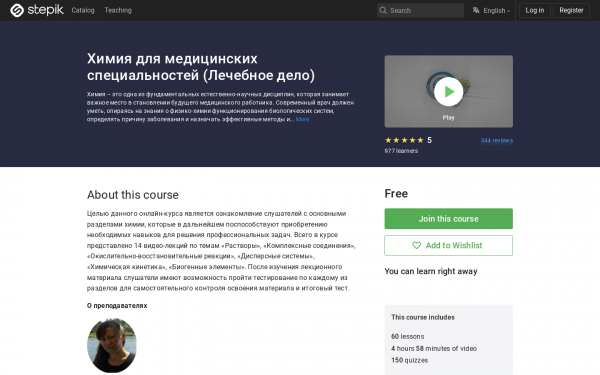Screen dimensions: 600x375
Task: Open the 344 reviews link
Action: [496, 140]
